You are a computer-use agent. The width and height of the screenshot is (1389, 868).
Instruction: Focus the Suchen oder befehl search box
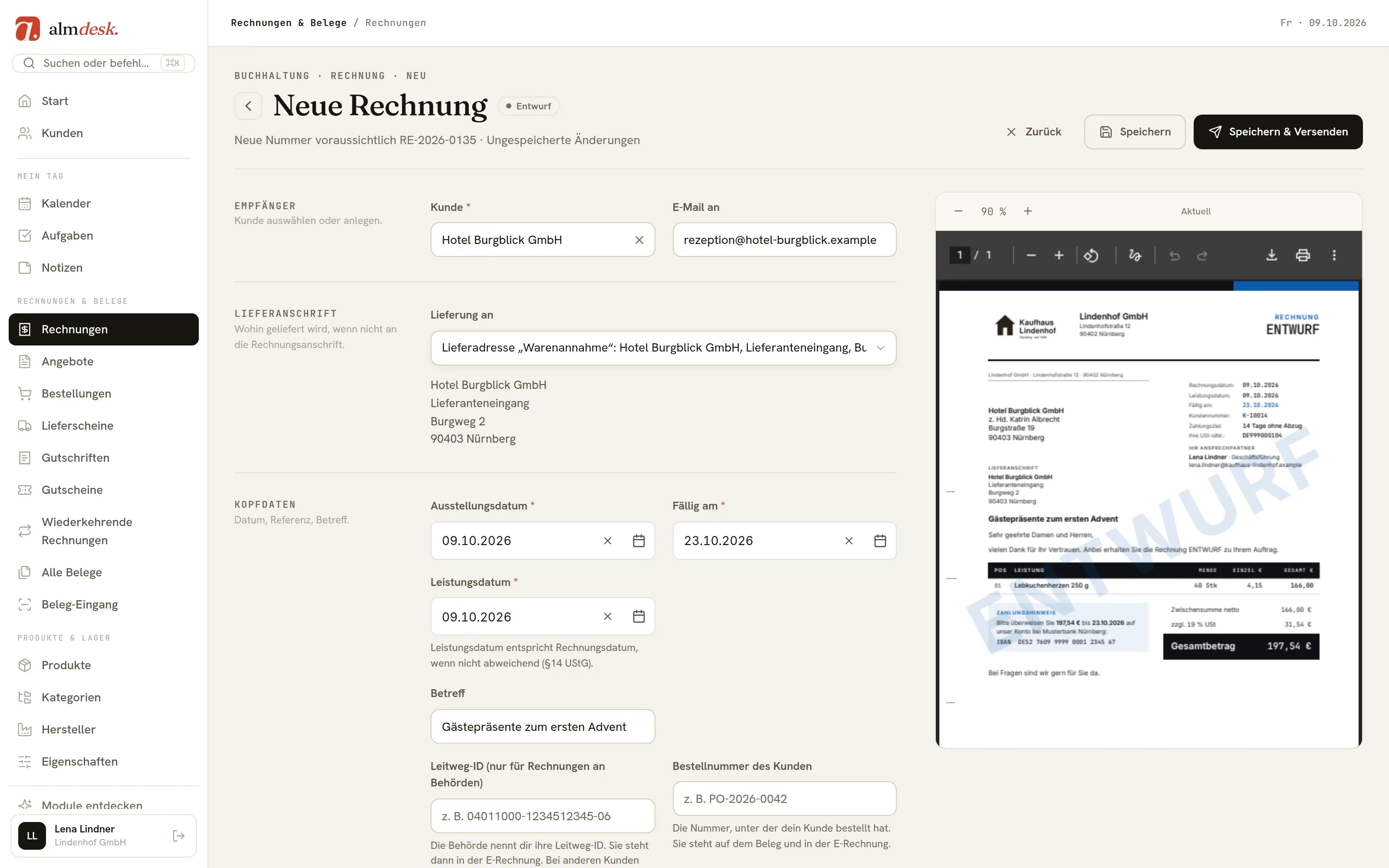point(103,63)
